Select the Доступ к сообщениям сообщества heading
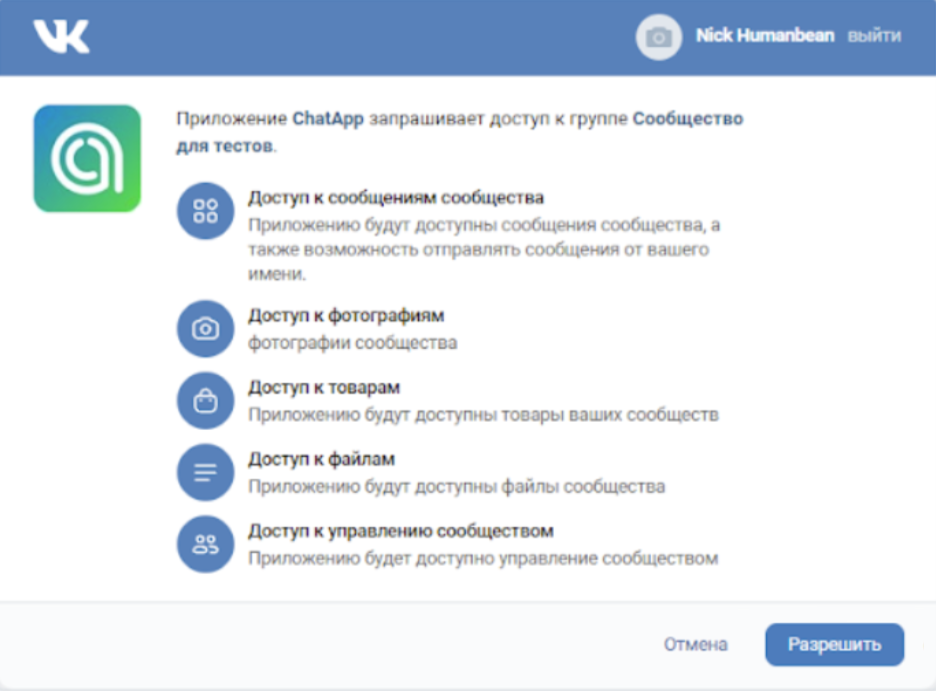 point(396,198)
